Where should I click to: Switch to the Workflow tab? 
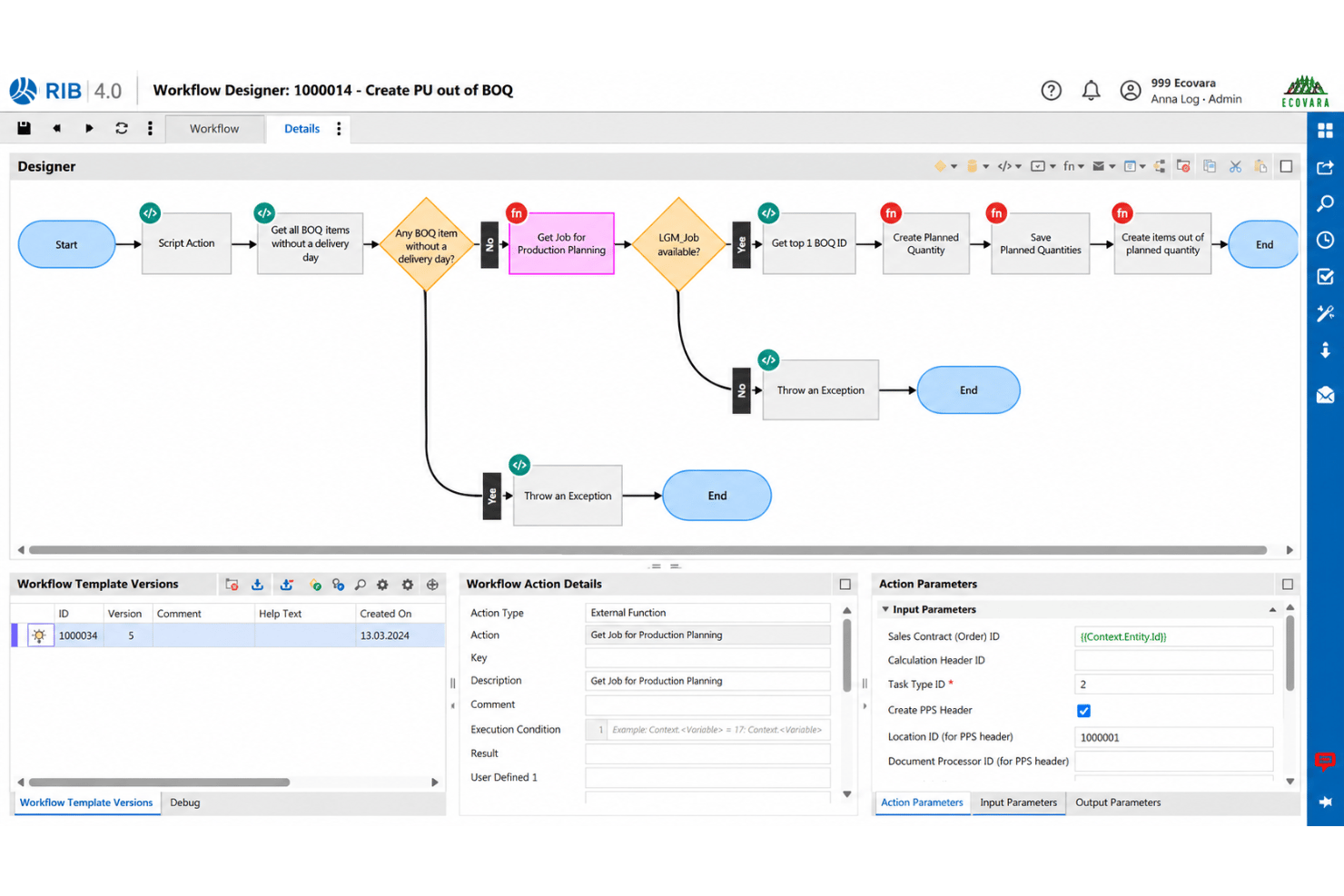click(214, 129)
